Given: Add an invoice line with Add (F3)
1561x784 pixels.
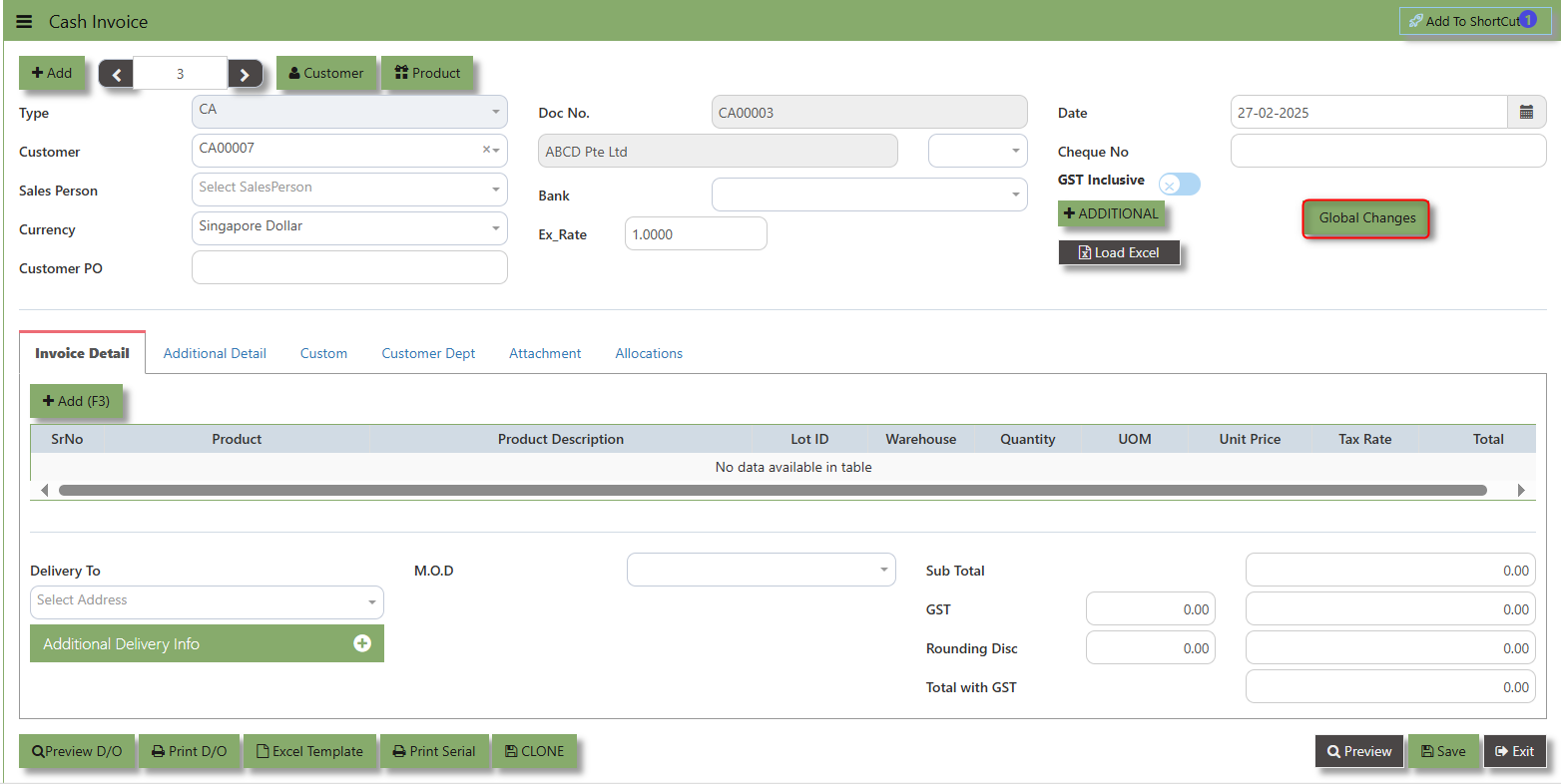Looking at the screenshot, I should click(76, 401).
